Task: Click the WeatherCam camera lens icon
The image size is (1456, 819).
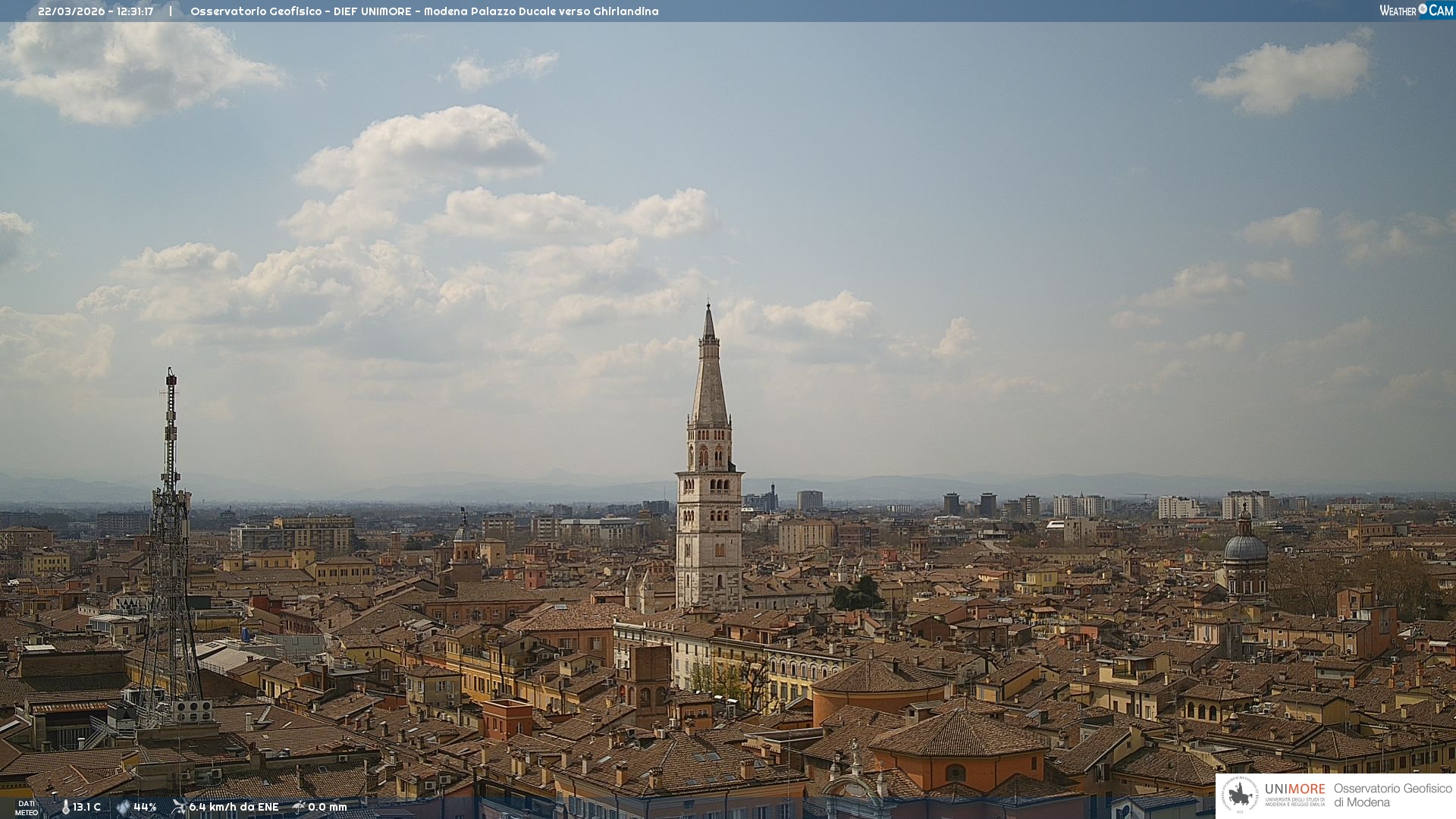Action: click(x=1423, y=9)
